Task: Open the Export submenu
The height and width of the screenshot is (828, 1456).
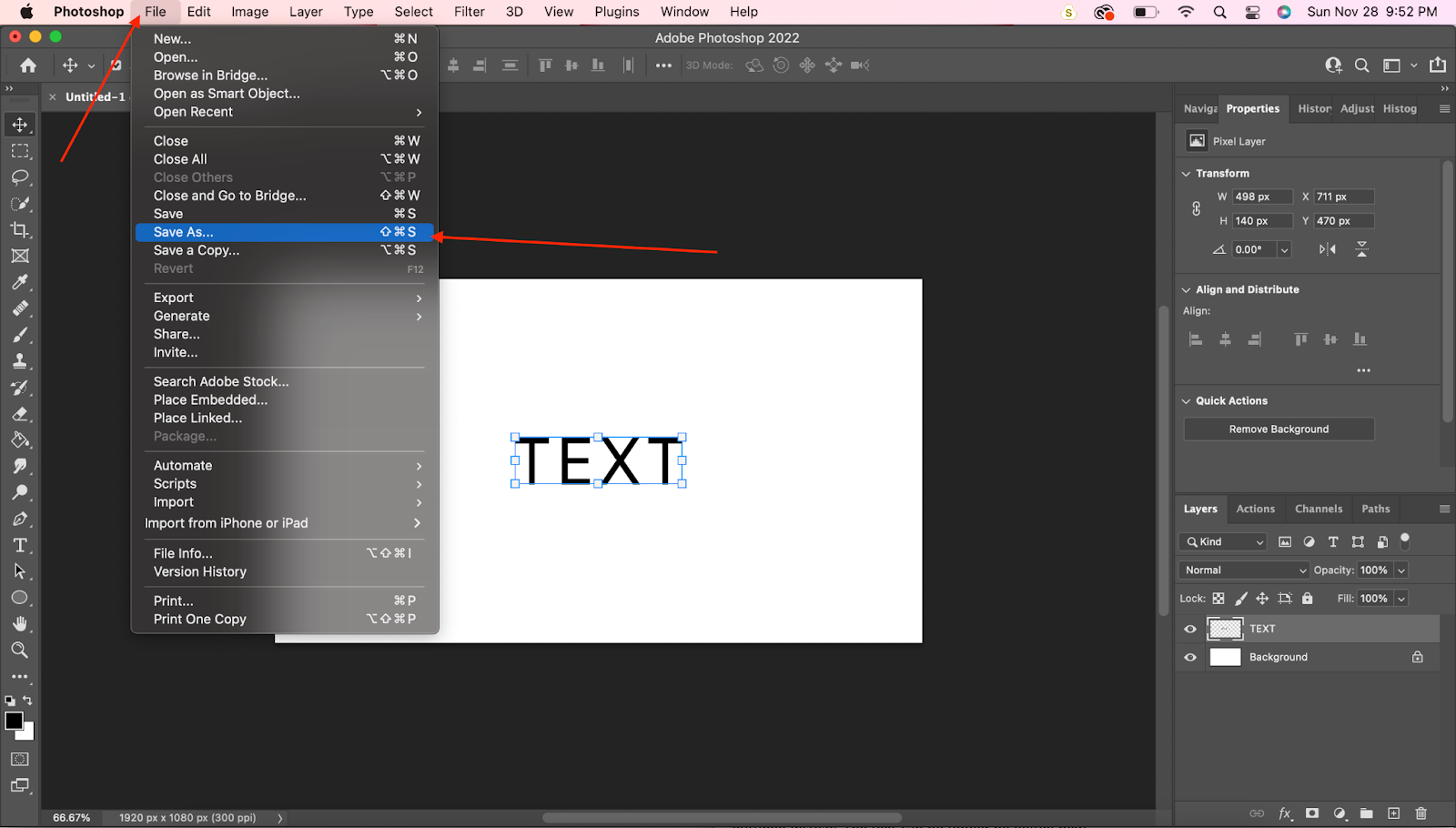Action: click(x=285, y=298)
